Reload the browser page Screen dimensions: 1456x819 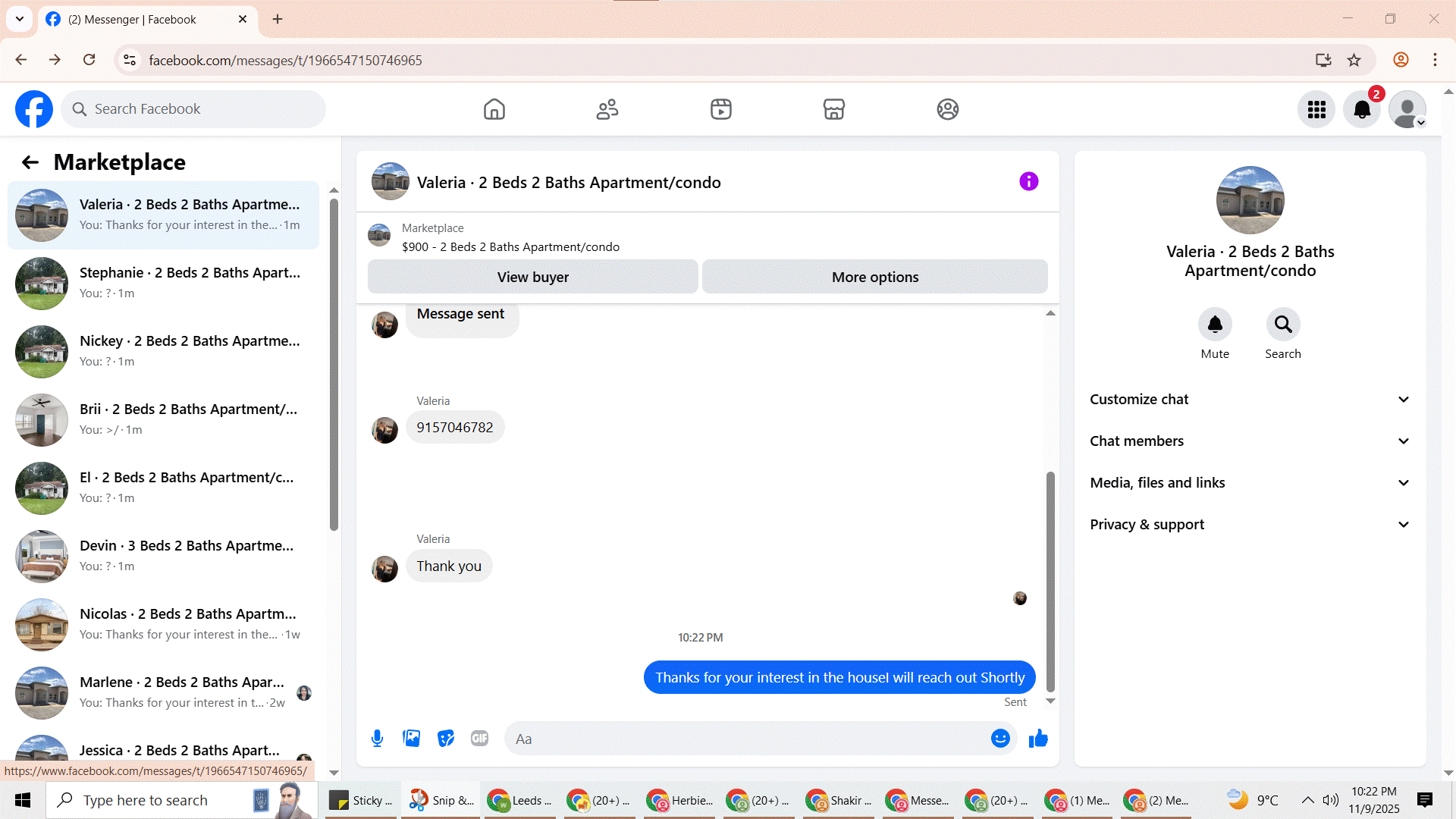pos(89,60)
